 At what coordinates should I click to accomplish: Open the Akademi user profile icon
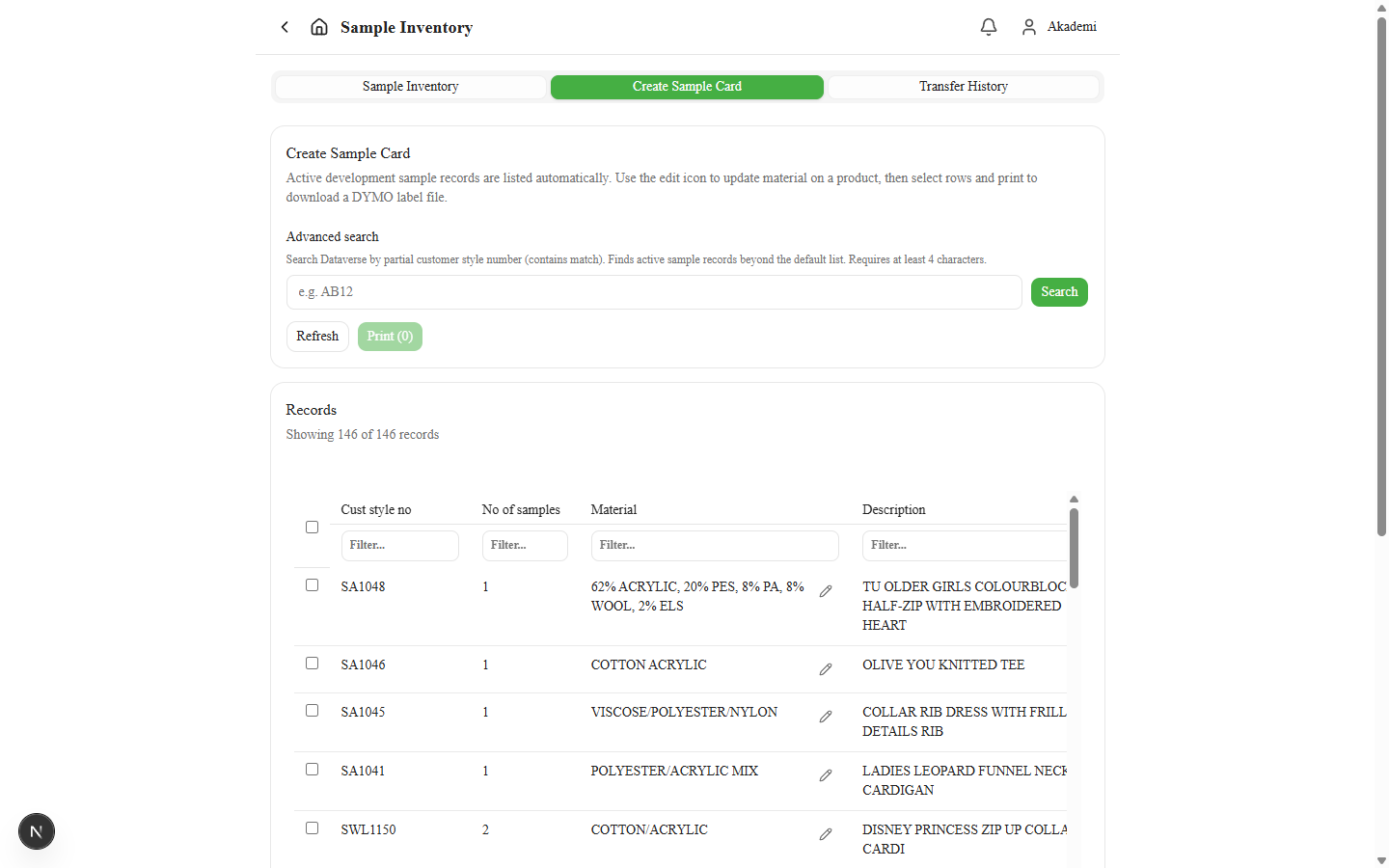pyautogui.click(x=1029, y=27)
